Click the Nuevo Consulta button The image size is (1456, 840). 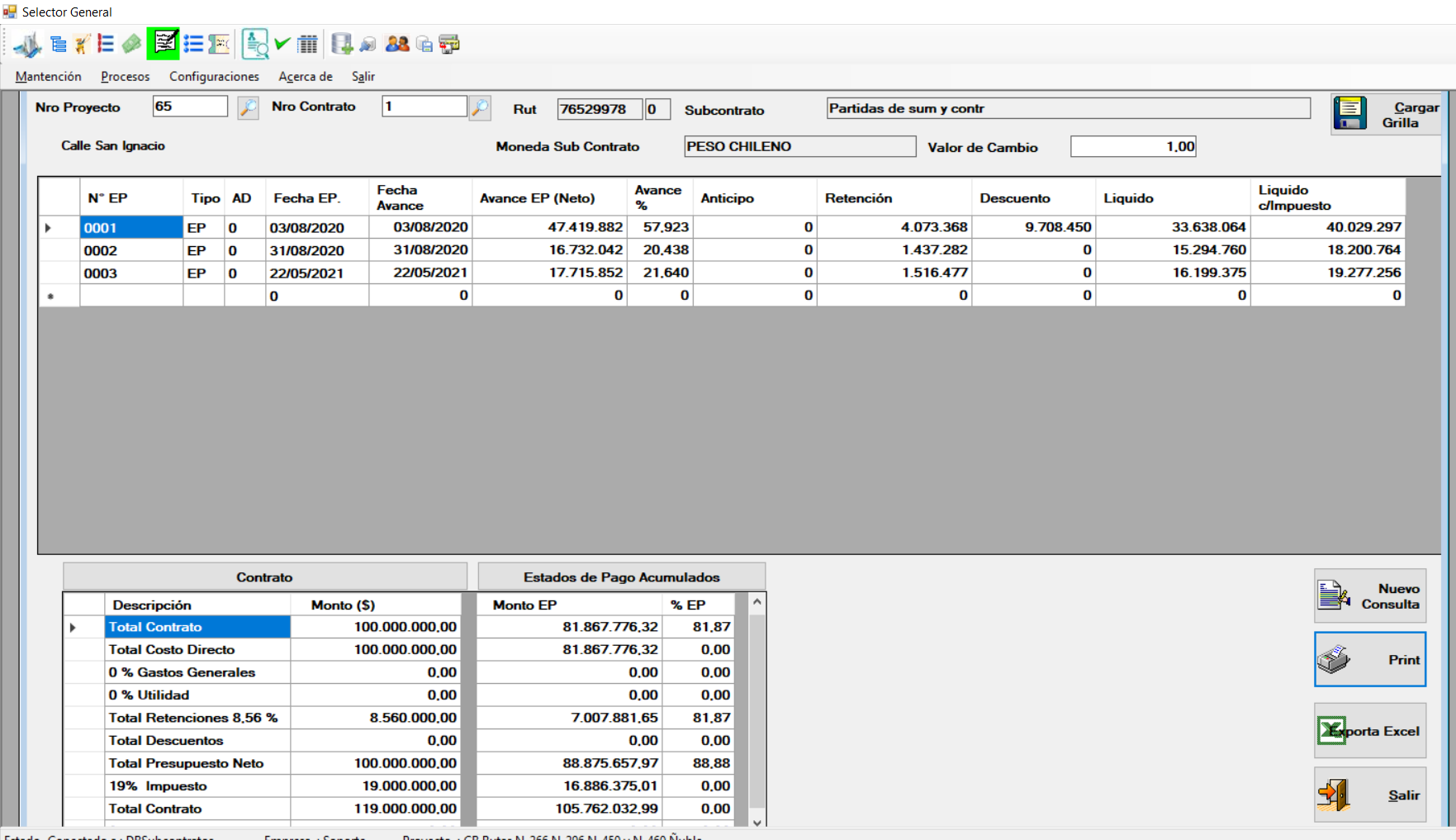1370,596
